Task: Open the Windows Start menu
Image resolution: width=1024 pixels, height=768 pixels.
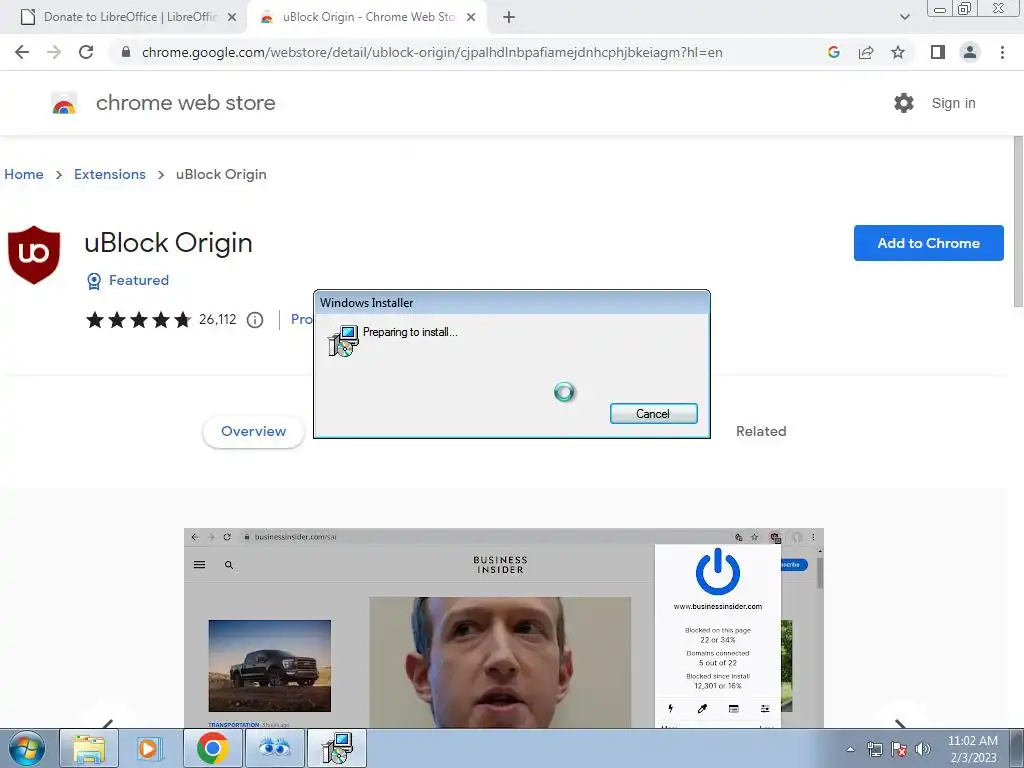Action: click(x=27, y=748)
